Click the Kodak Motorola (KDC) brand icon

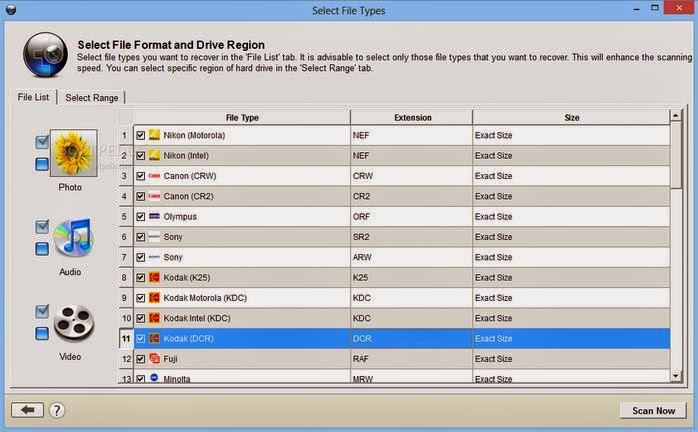(x=154, y=298)
